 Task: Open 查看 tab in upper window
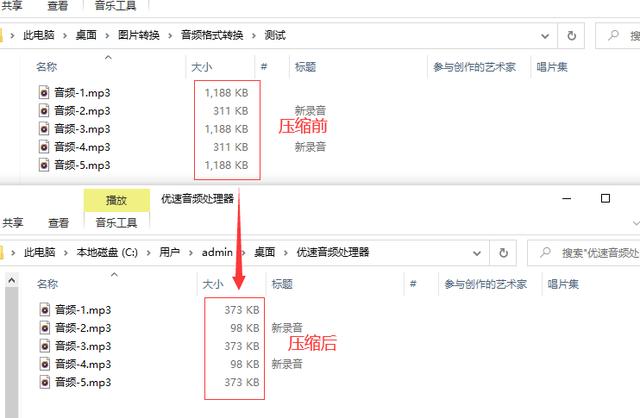click(x=58, y=6)
